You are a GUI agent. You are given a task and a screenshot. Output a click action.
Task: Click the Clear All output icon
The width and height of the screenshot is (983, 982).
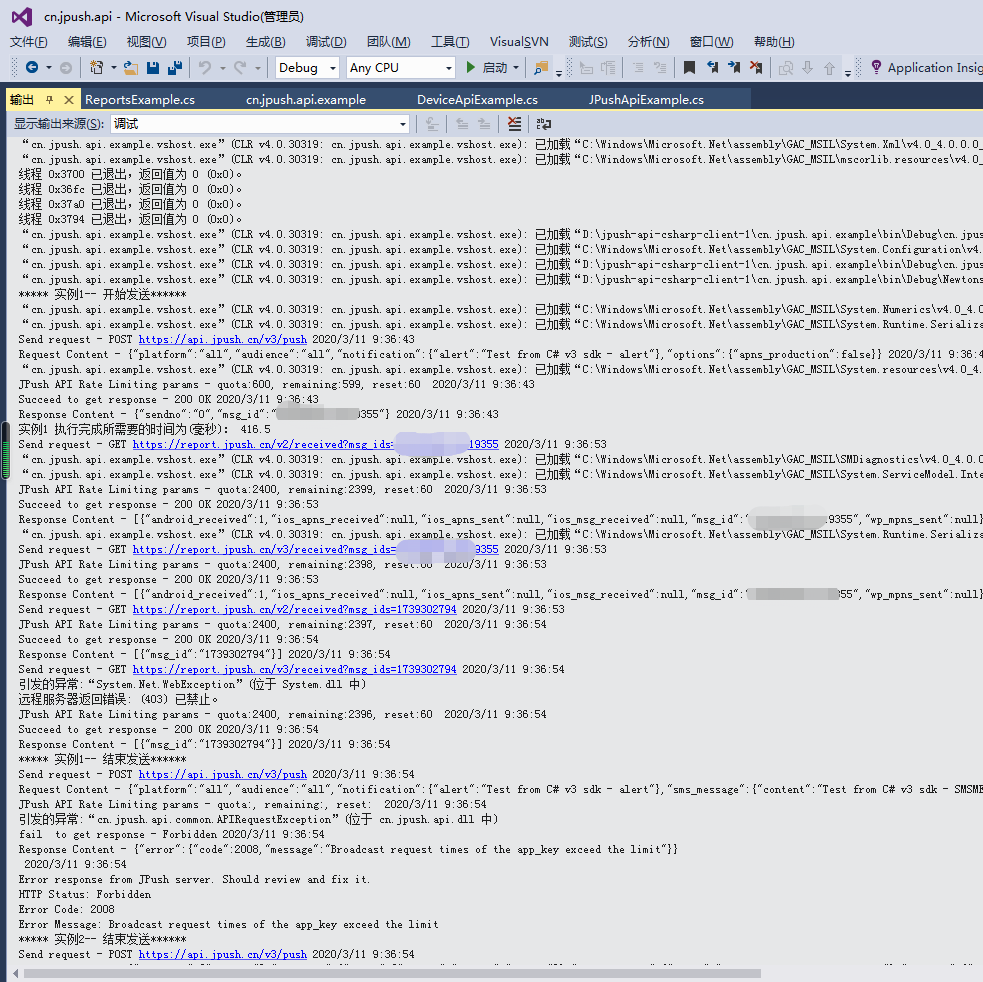pos(514,124)
